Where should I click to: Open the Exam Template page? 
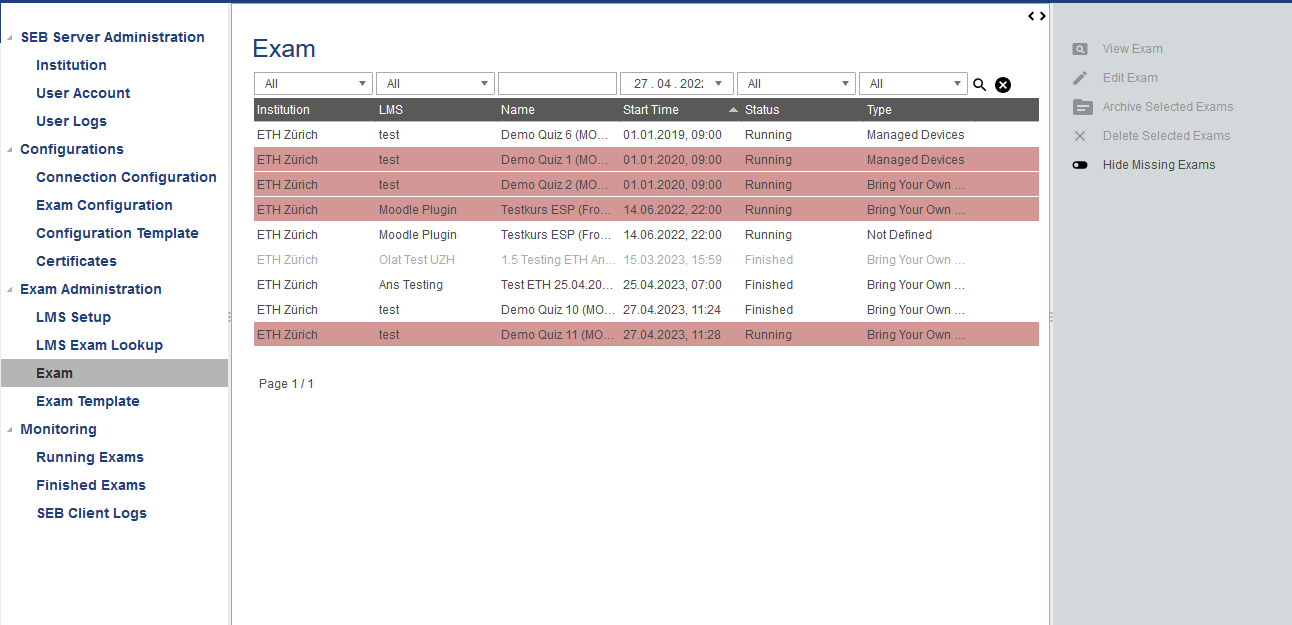(88, 401)
